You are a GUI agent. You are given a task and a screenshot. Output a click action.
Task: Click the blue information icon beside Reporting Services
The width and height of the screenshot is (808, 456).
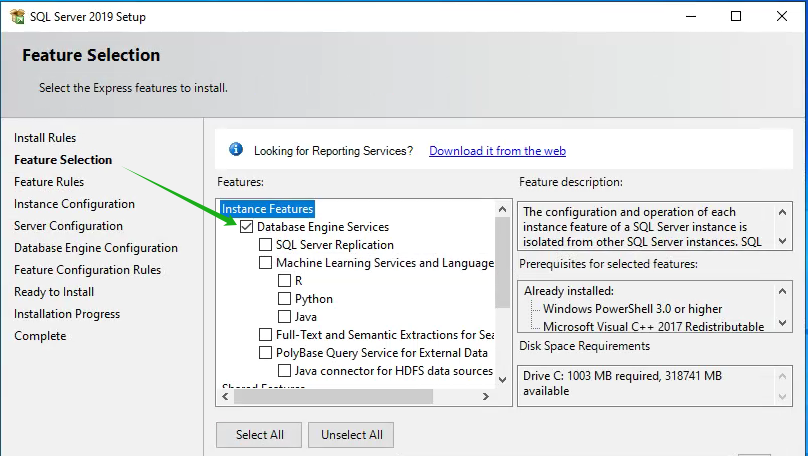coord(235,149)
